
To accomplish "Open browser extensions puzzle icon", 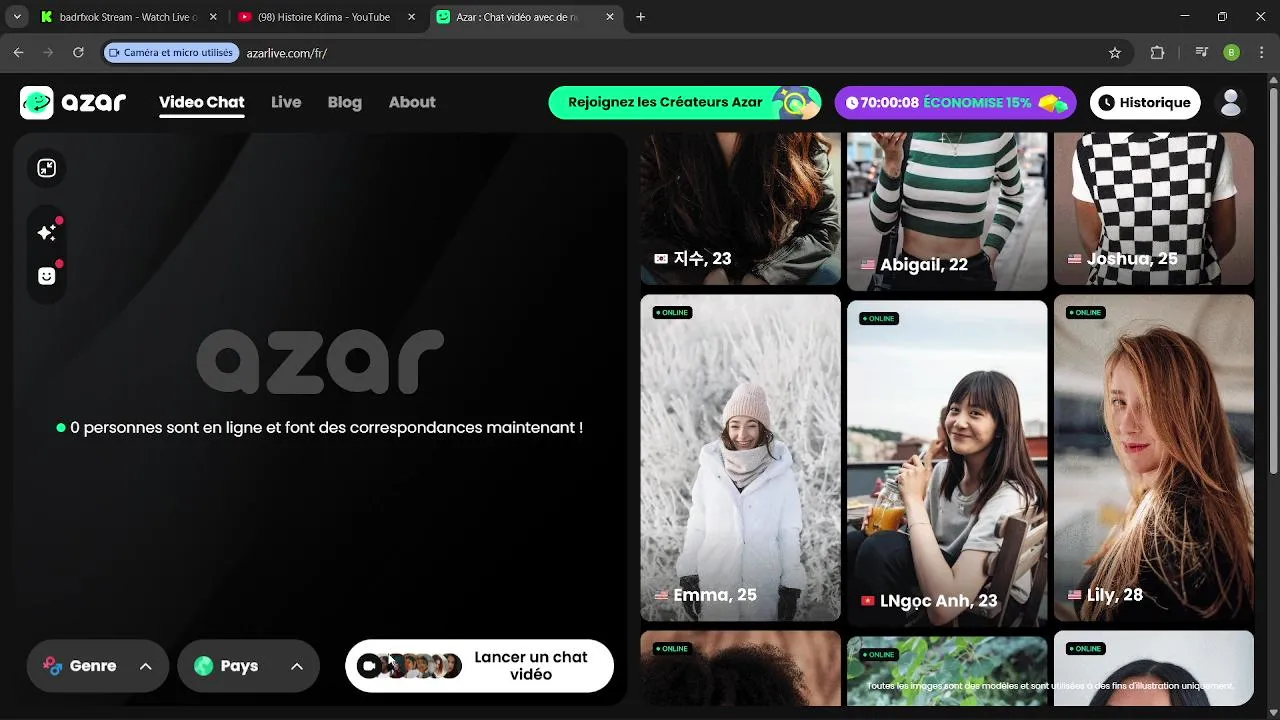I will [1158, 53].
